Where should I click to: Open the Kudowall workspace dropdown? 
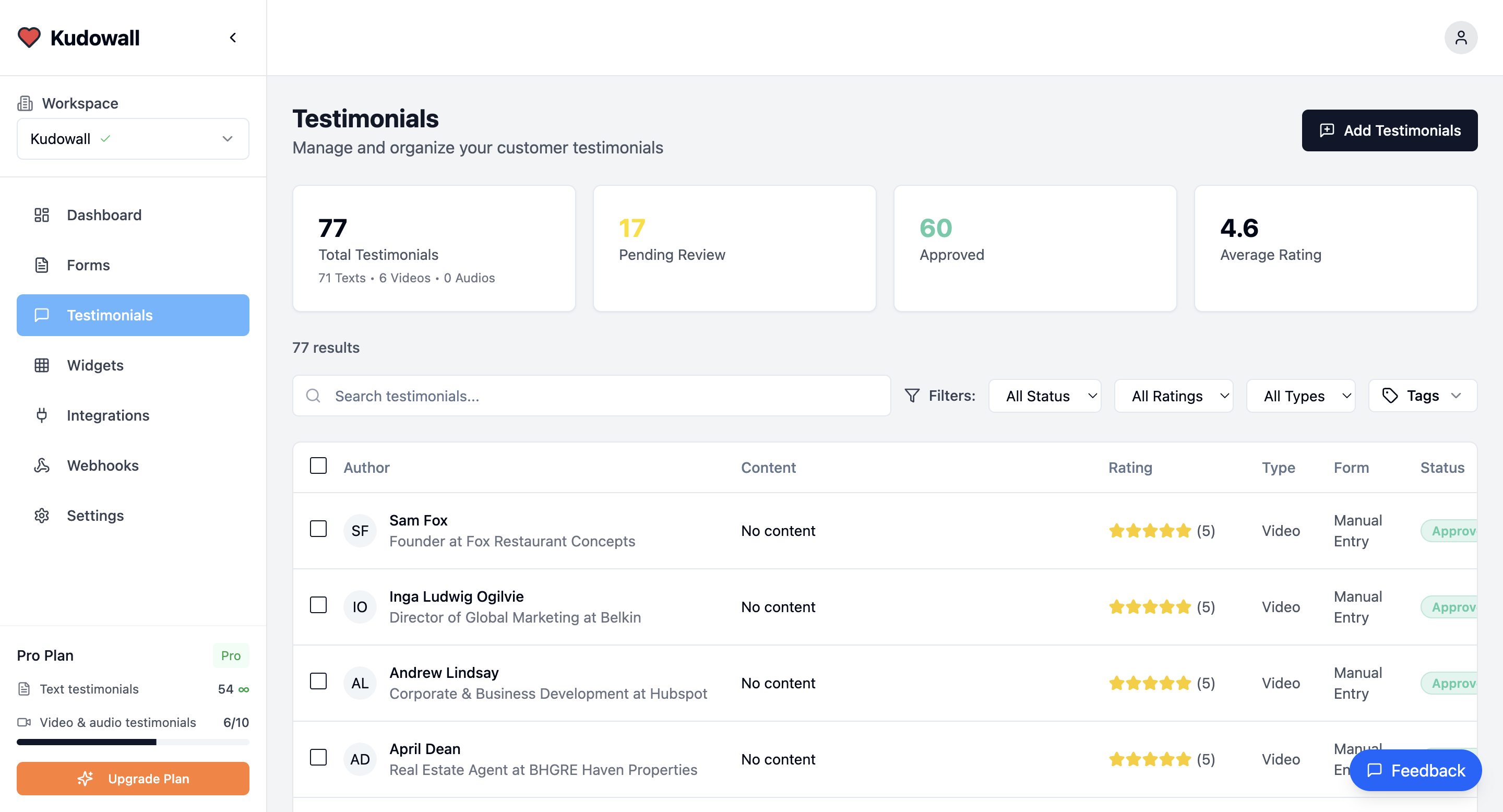tap(133, 139)
